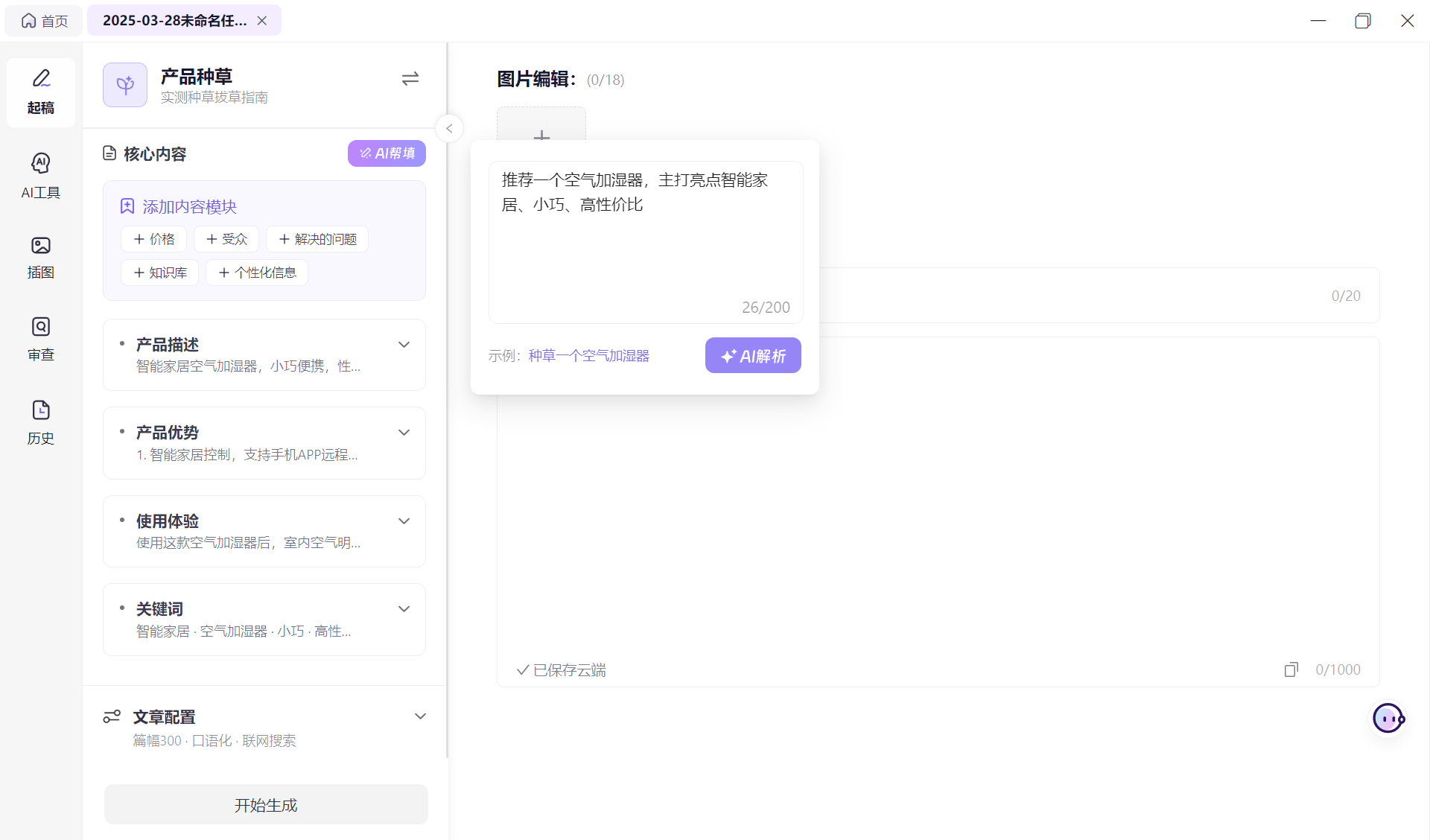1430x840 pixels.
Task: Click the title field showing 0/20
Action: pos(938,295)
